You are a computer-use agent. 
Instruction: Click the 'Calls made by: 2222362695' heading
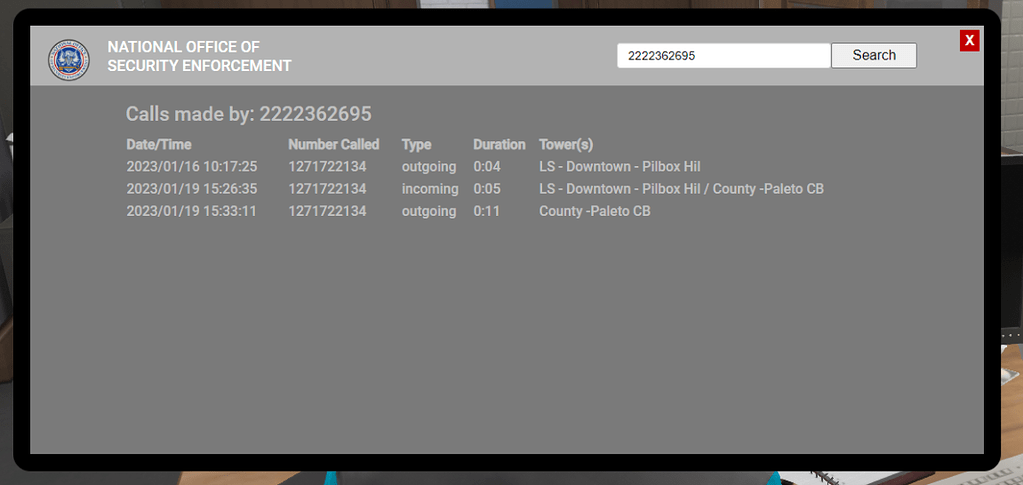tap(249, 114)
